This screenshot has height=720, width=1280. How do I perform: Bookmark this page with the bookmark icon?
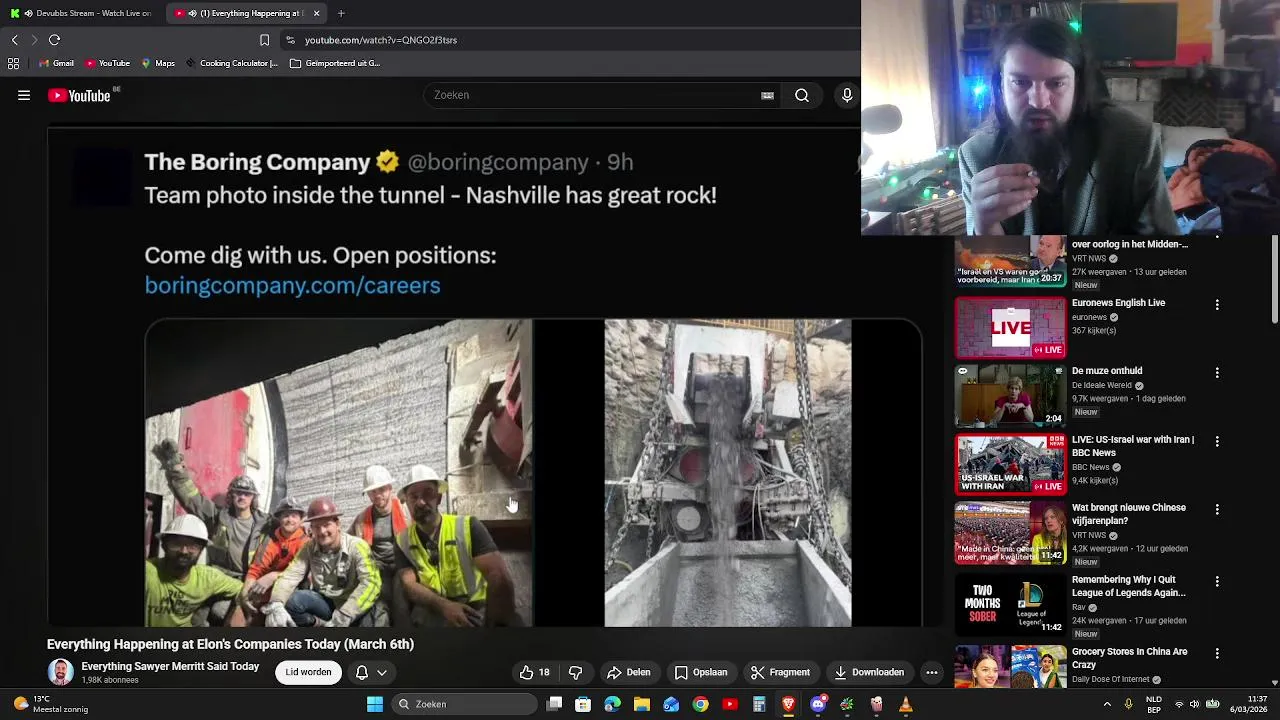click(264, 40)
